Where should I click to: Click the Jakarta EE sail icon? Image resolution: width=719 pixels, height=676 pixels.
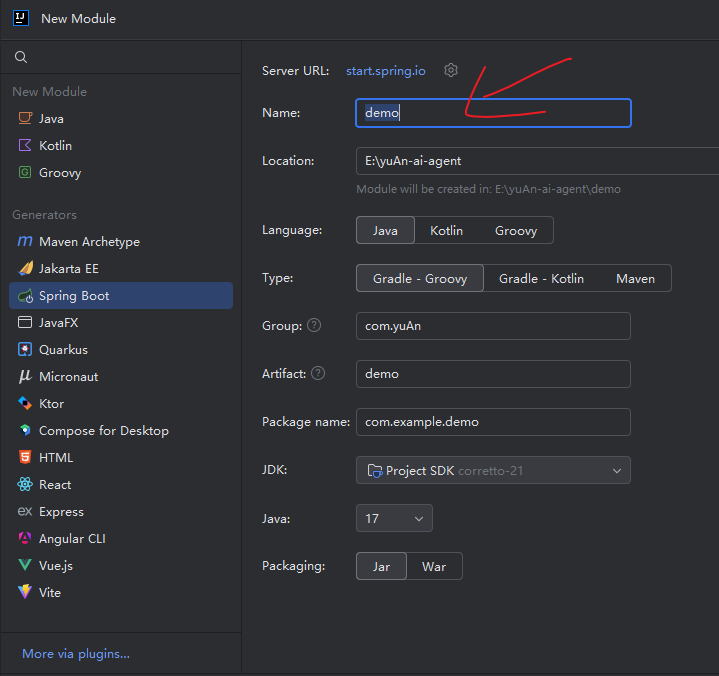click(25, 268)
